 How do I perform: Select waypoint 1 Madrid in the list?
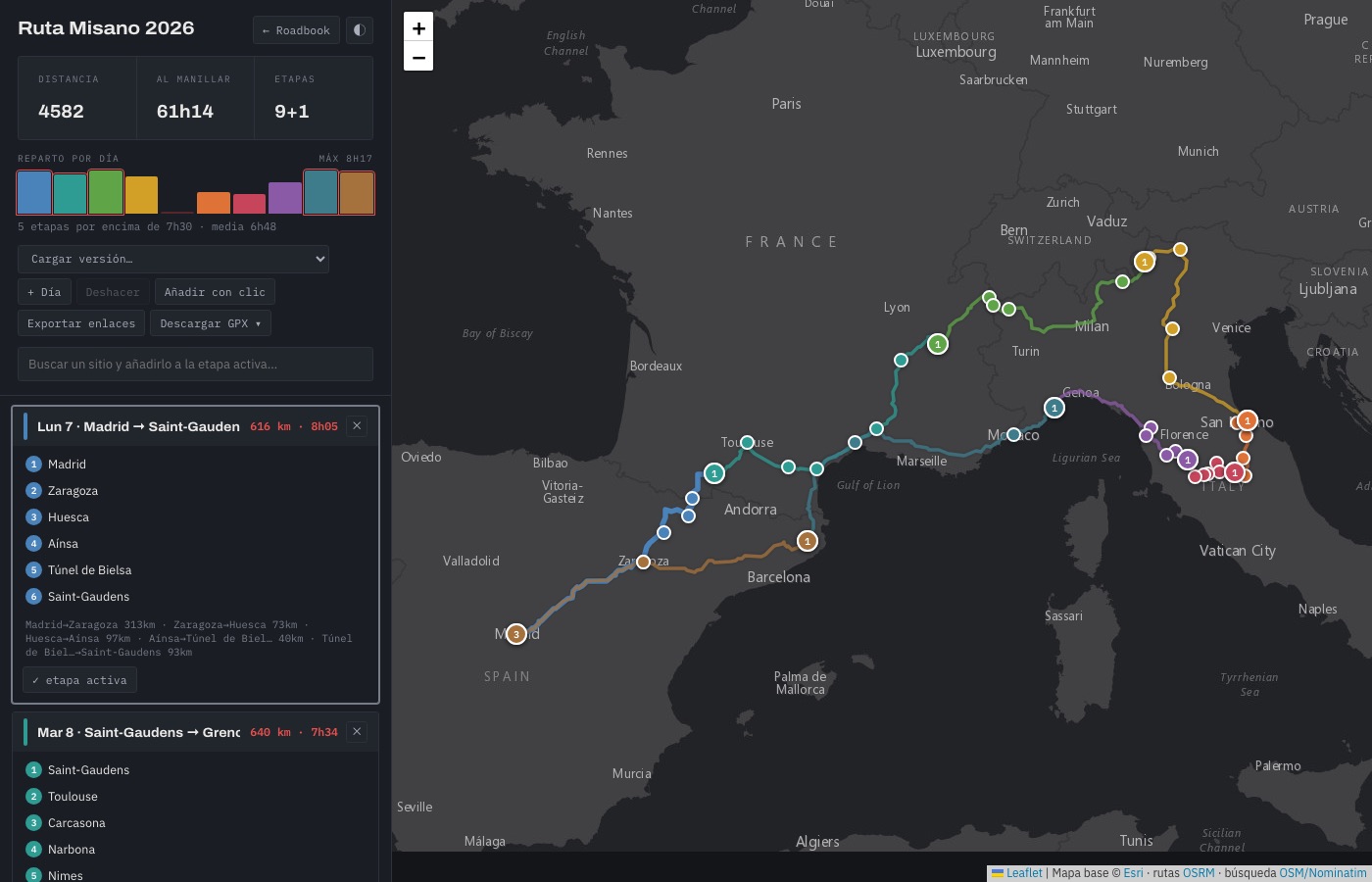(x=195, y=465)
